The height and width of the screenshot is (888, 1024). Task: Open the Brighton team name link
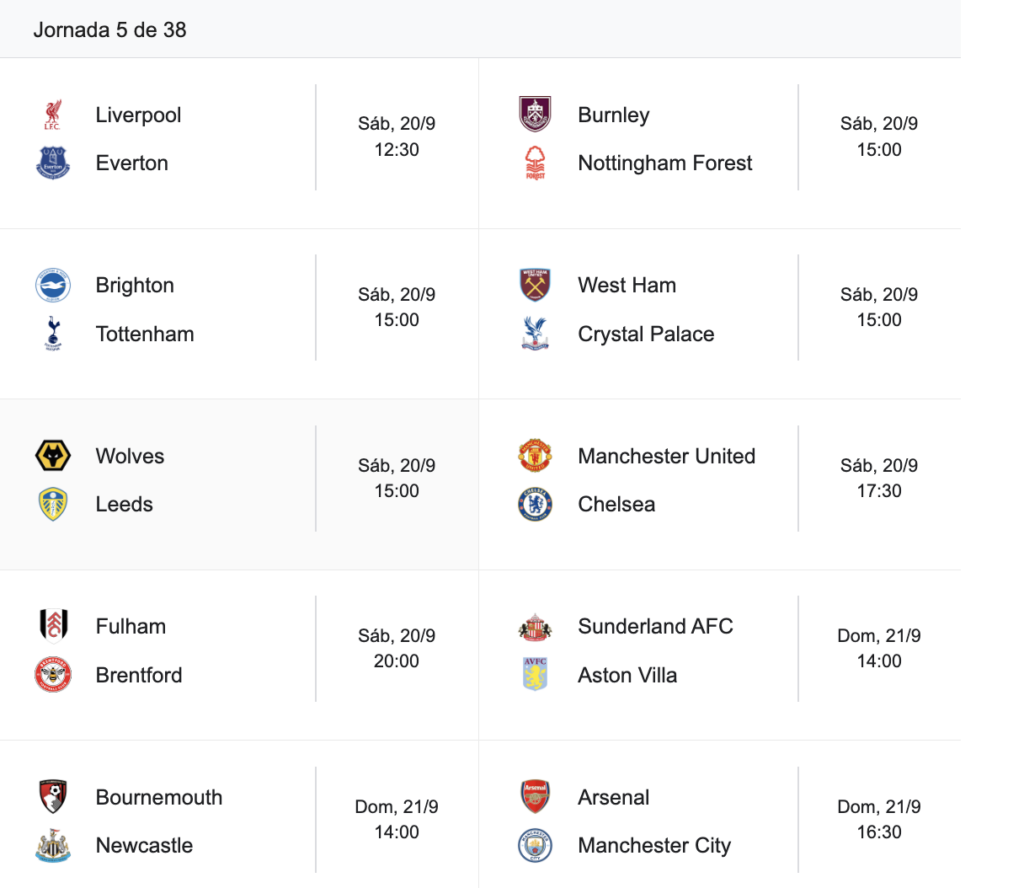(x=135, y=285)
